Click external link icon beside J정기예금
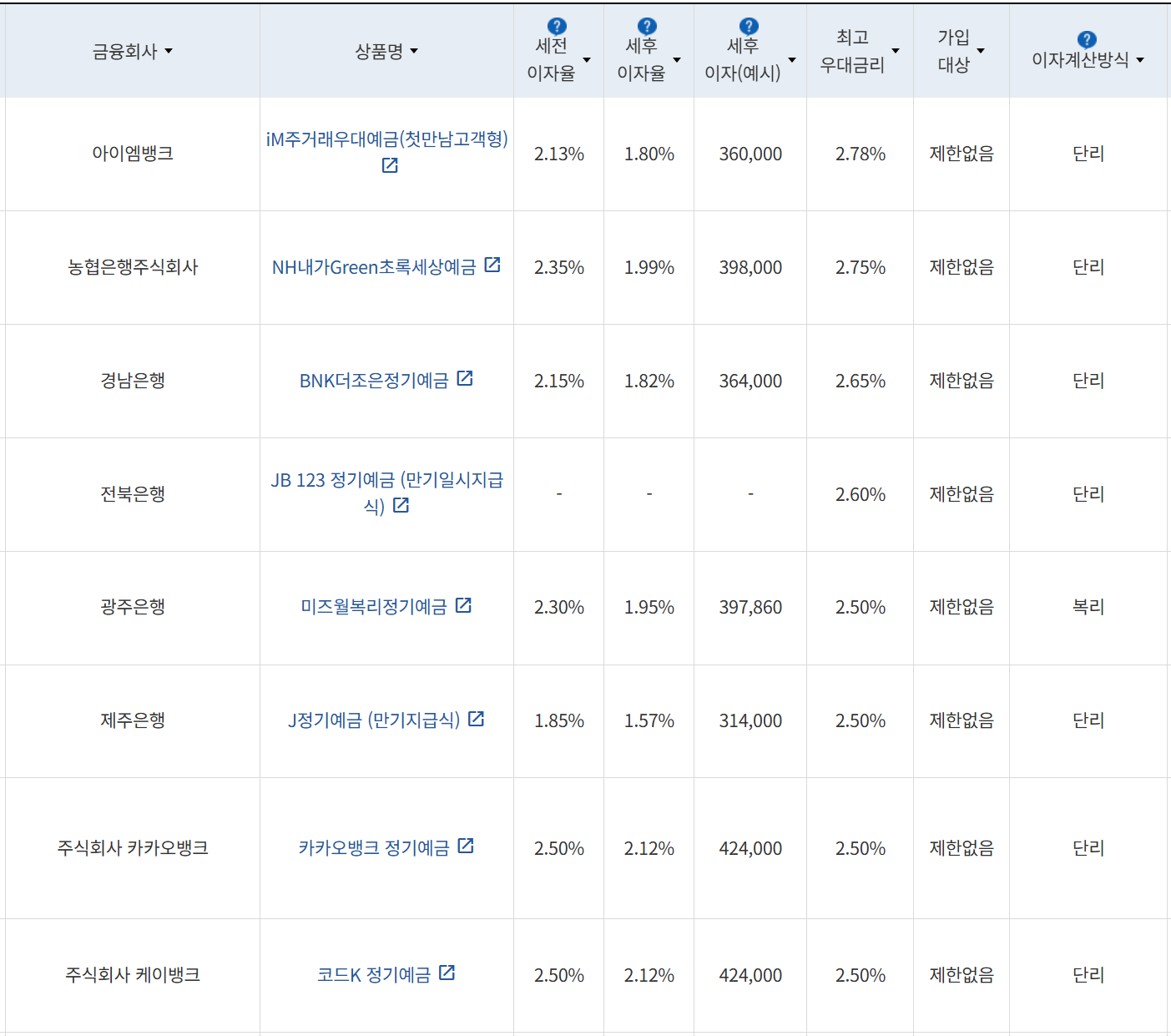The image size is (1171, 1036). (476, 719)
